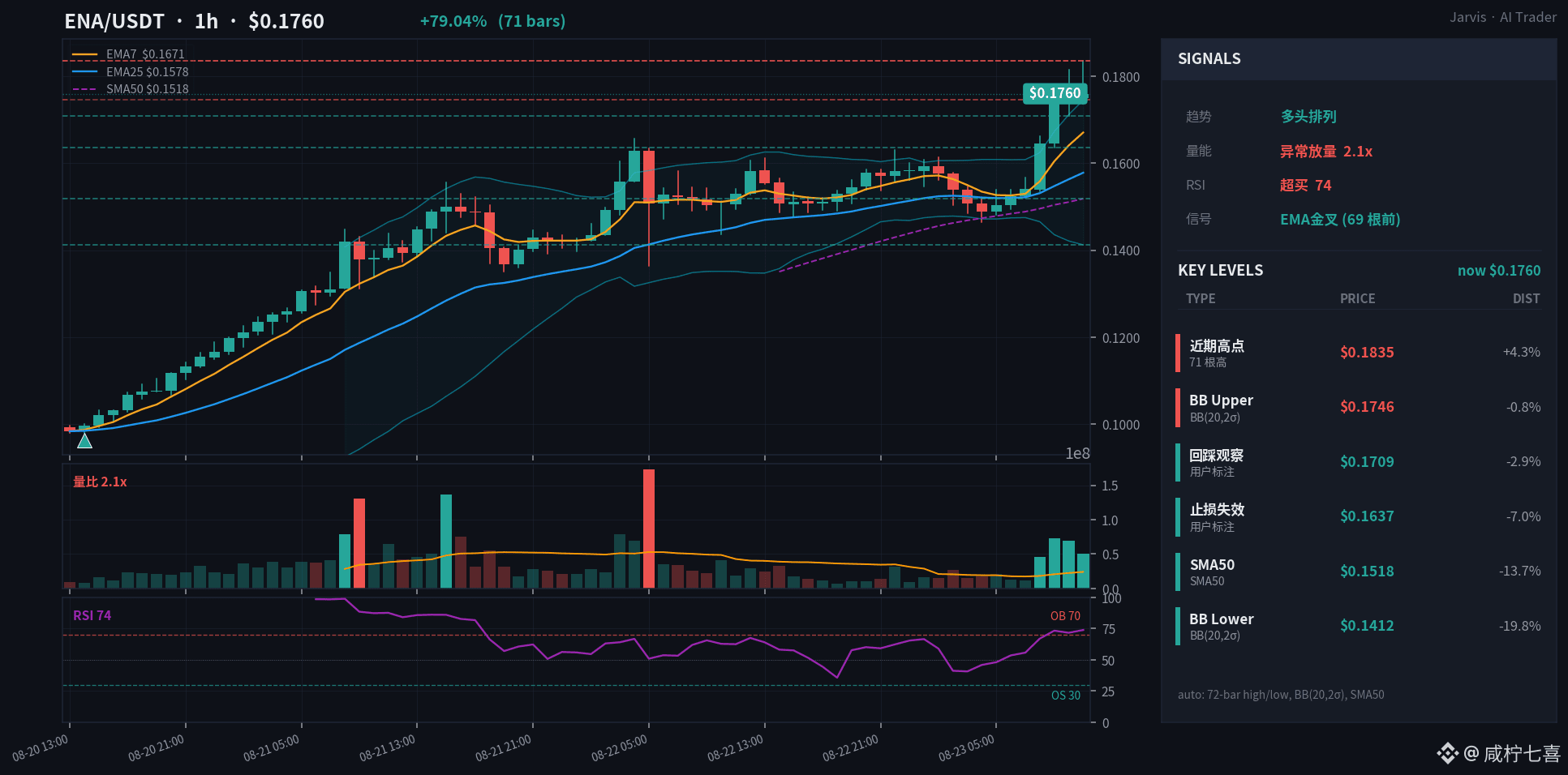Click the $0.1746 BB Upper price
1568x775 pixels.
[1367, 407]
